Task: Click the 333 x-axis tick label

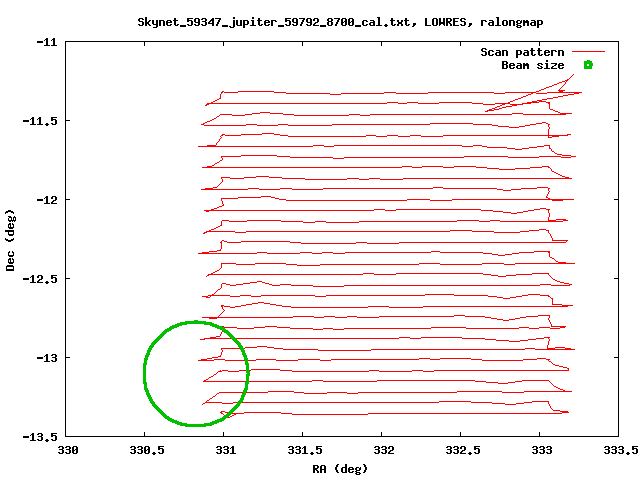Action: point(542,450)
